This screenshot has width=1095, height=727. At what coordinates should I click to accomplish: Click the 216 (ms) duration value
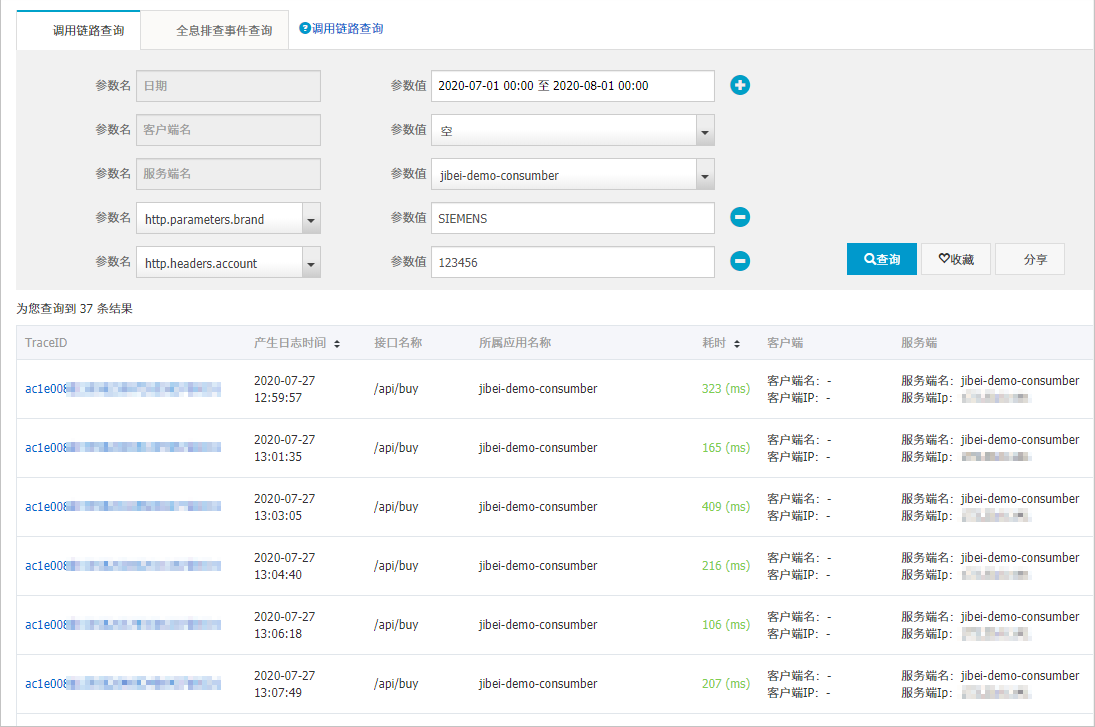726,566
